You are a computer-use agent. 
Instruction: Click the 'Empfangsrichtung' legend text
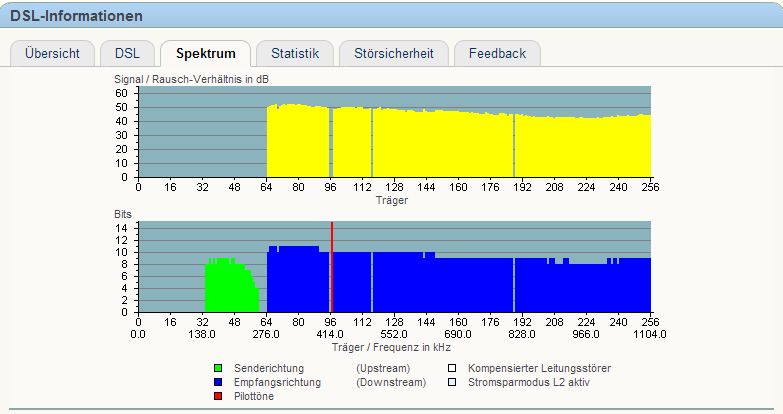(277, 383)
